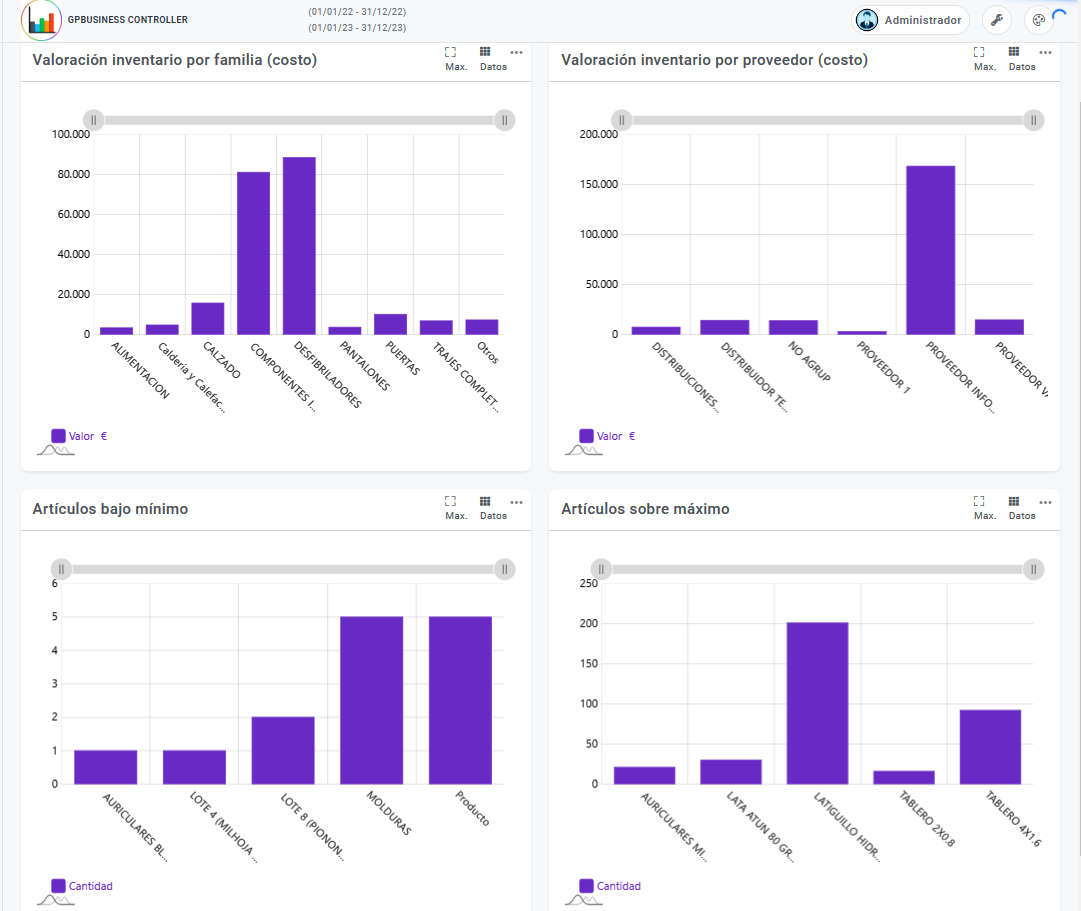1081x911 pixels.
Task: Open three-dot menu on Artículos sobre máximo
Action: [x=1045, y=501]
